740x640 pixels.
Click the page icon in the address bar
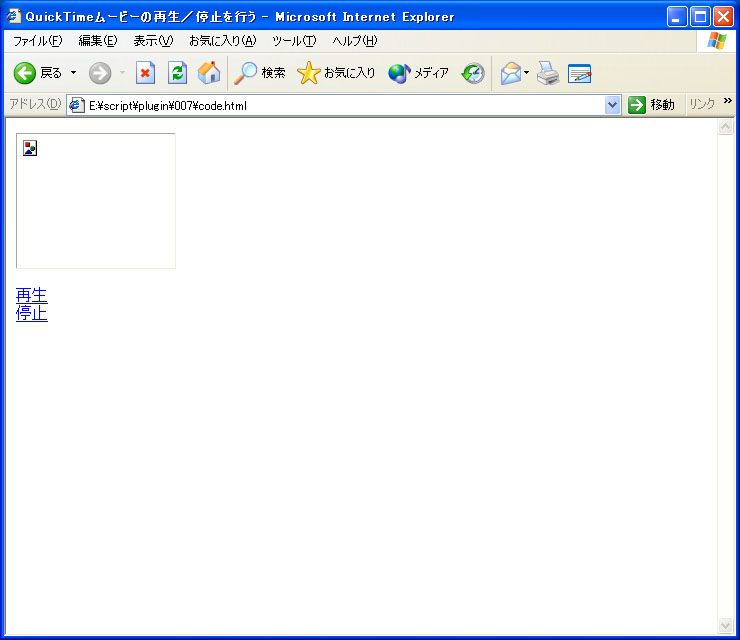pos(77,105)
